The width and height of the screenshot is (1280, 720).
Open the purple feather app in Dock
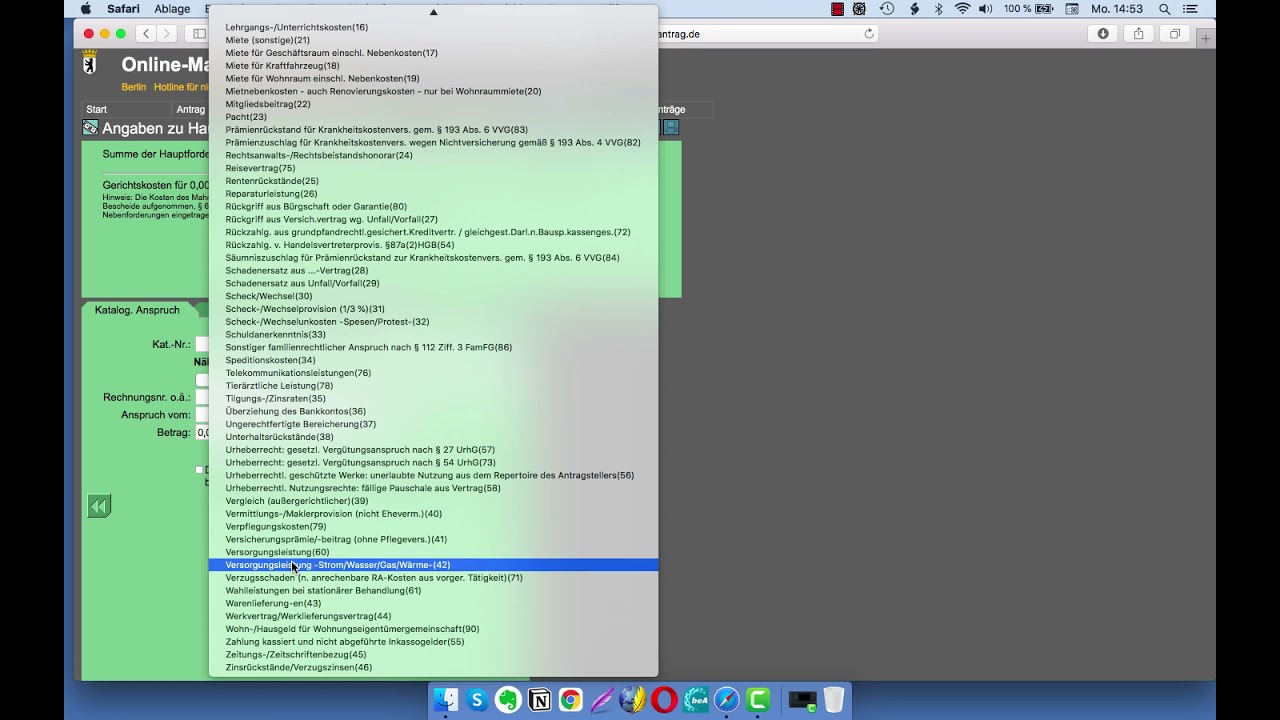601,700
